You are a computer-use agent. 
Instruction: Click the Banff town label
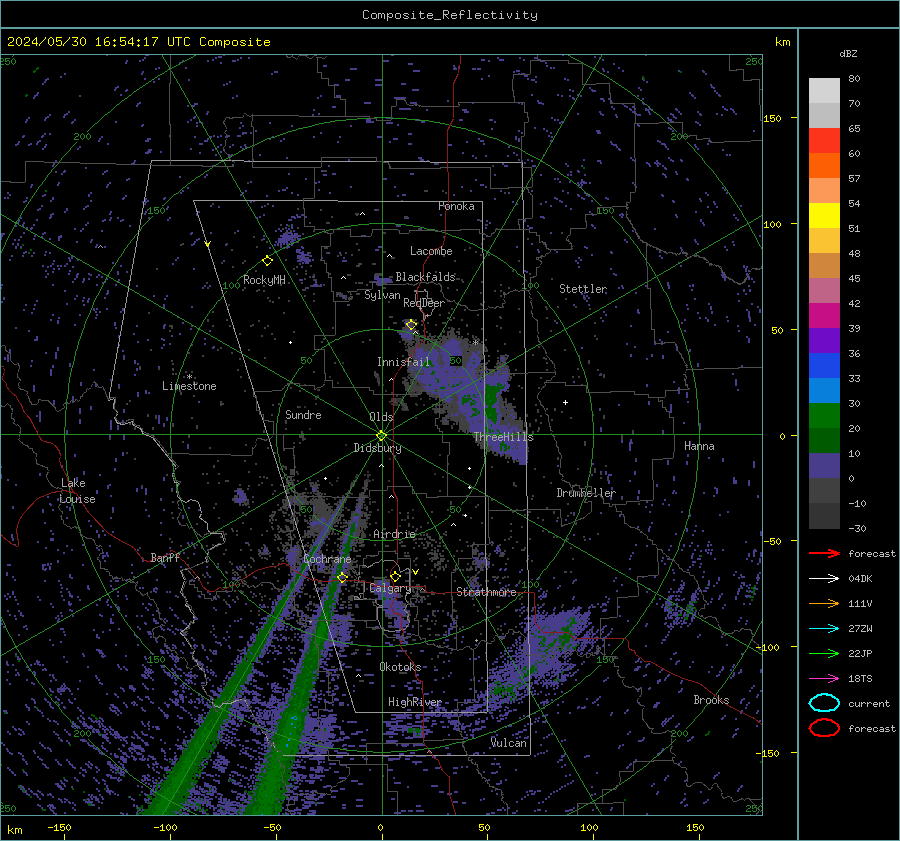click(x=165, y=557)
